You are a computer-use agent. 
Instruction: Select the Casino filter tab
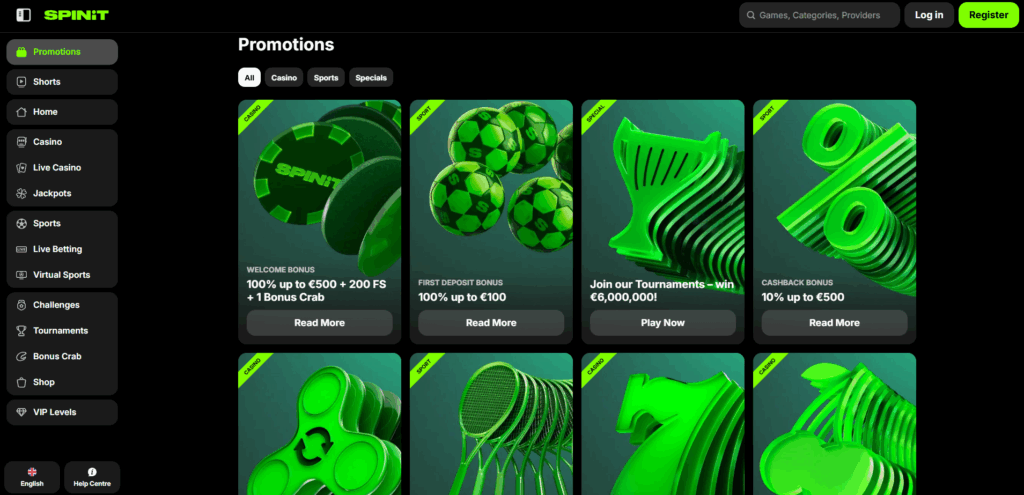[284, 78]
